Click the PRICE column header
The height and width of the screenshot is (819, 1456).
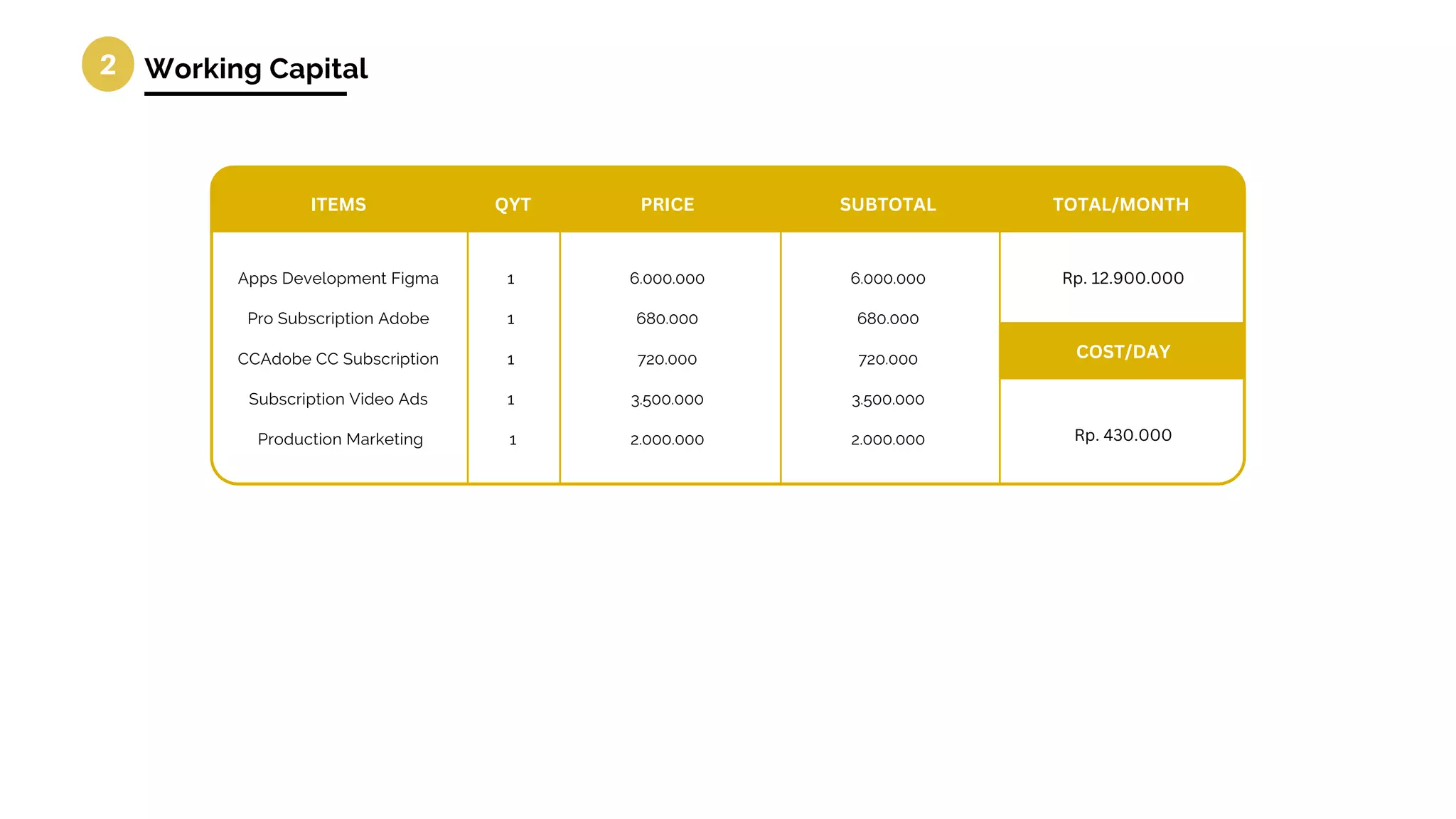pyautogui.click(x=668, y=205)
